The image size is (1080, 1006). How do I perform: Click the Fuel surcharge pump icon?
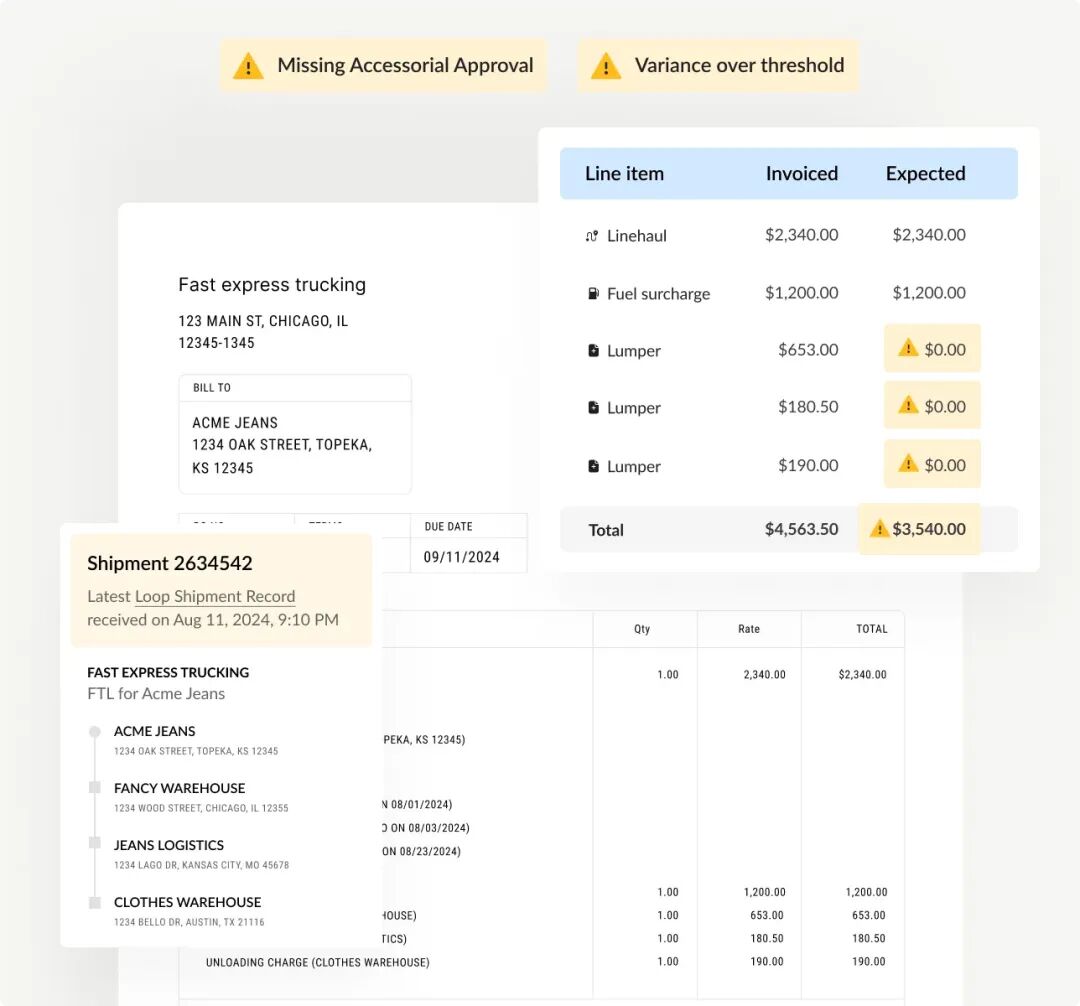(593, 294)
